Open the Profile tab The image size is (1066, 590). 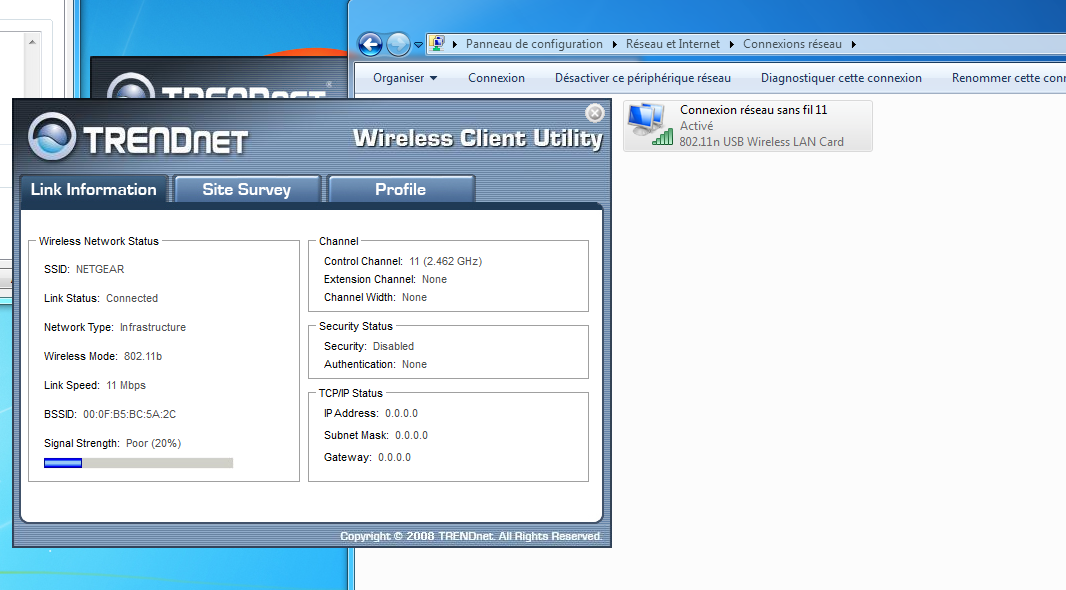pyautogui.click(x=401, y=190)
